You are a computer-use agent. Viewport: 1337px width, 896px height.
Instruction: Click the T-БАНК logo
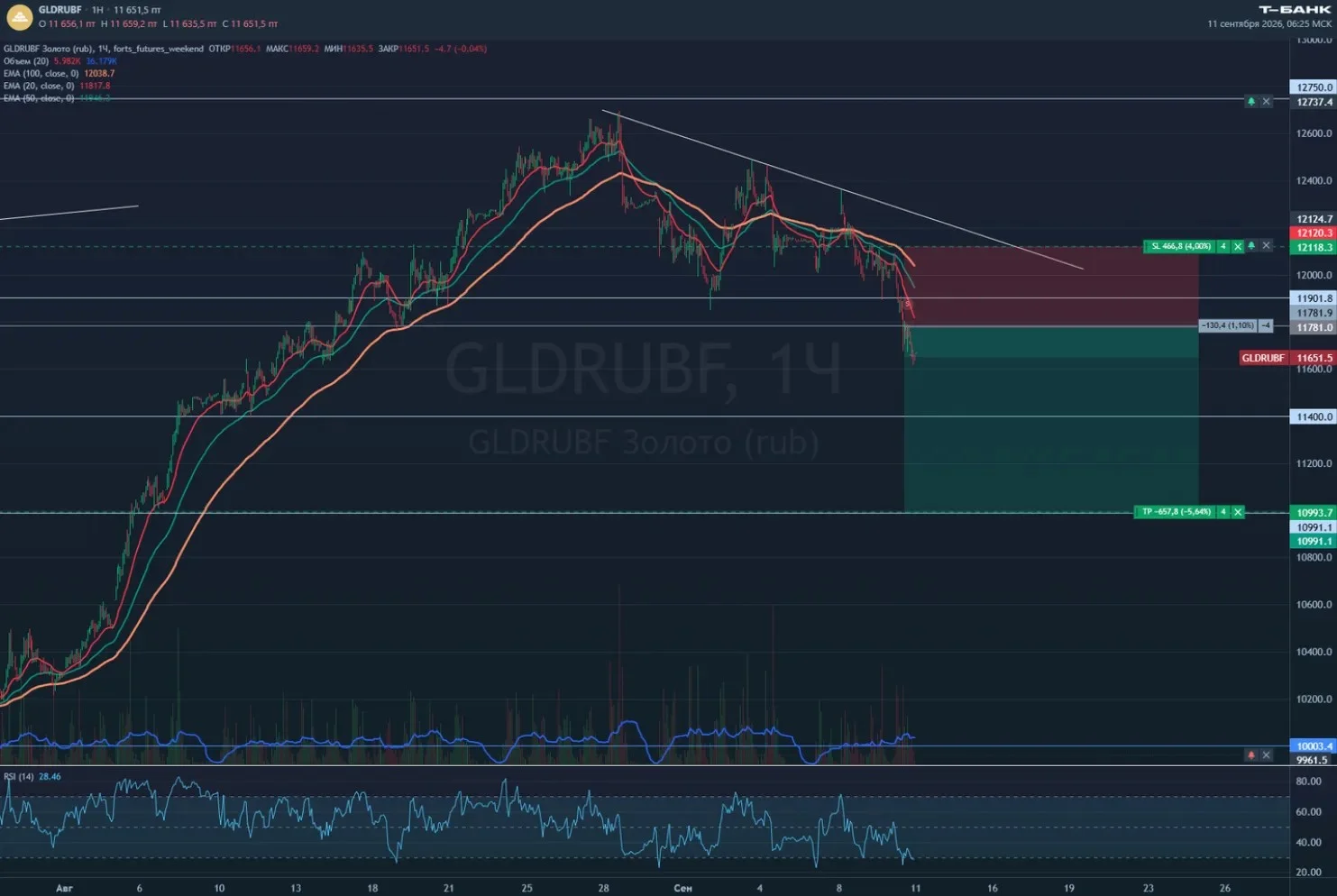pos(1295,9)
